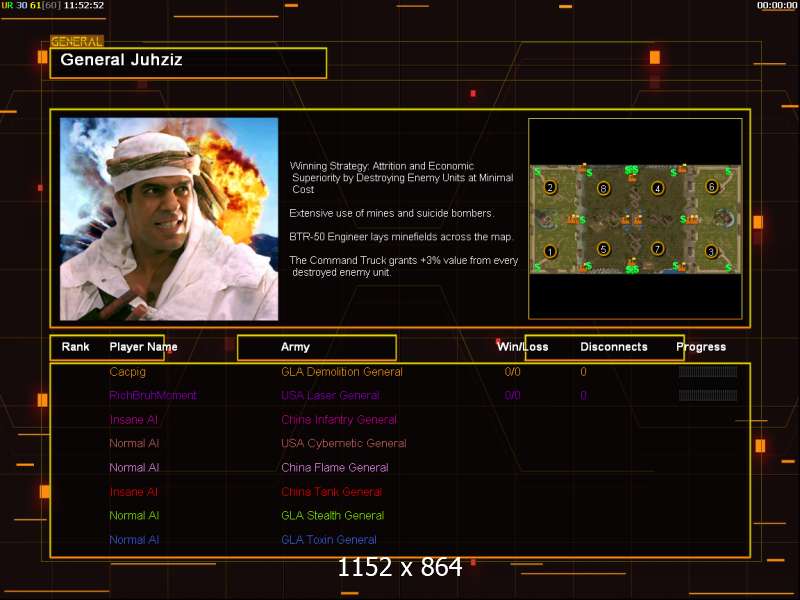This screenshot has width=800, height=600.
Task: Click the Player Name column header
Action: [x=143, y=347]
